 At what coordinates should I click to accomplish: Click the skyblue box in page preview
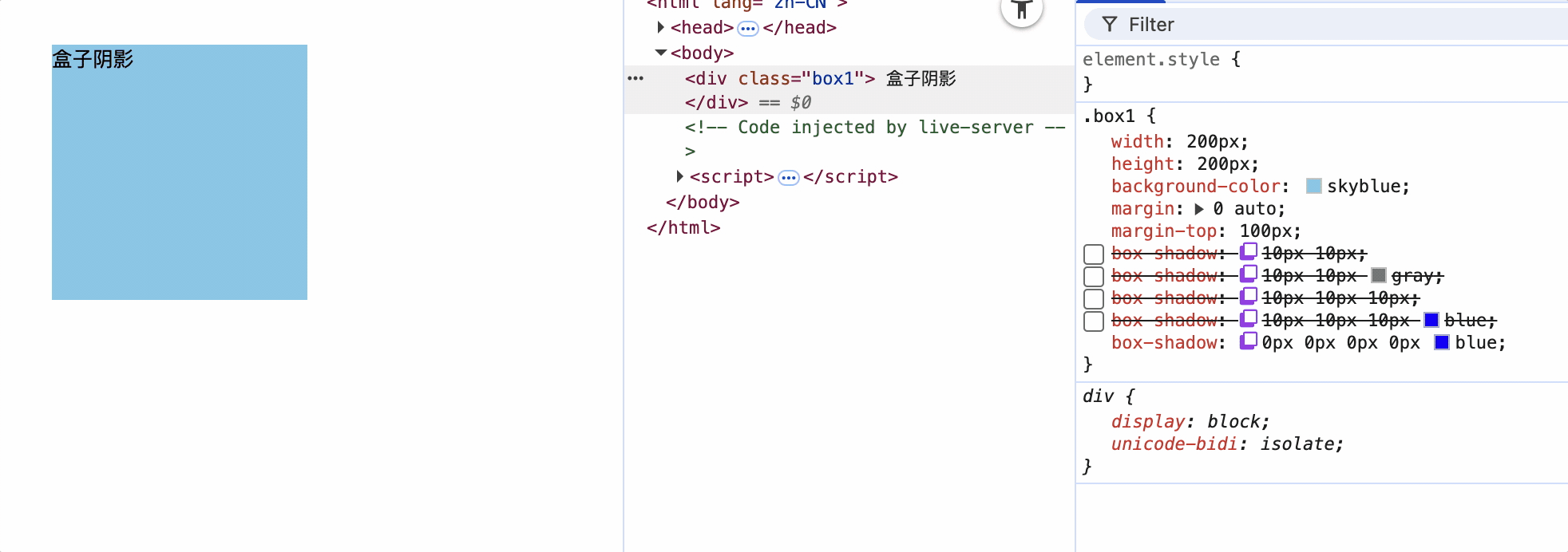pyautogui.click(x=180, y=172)
